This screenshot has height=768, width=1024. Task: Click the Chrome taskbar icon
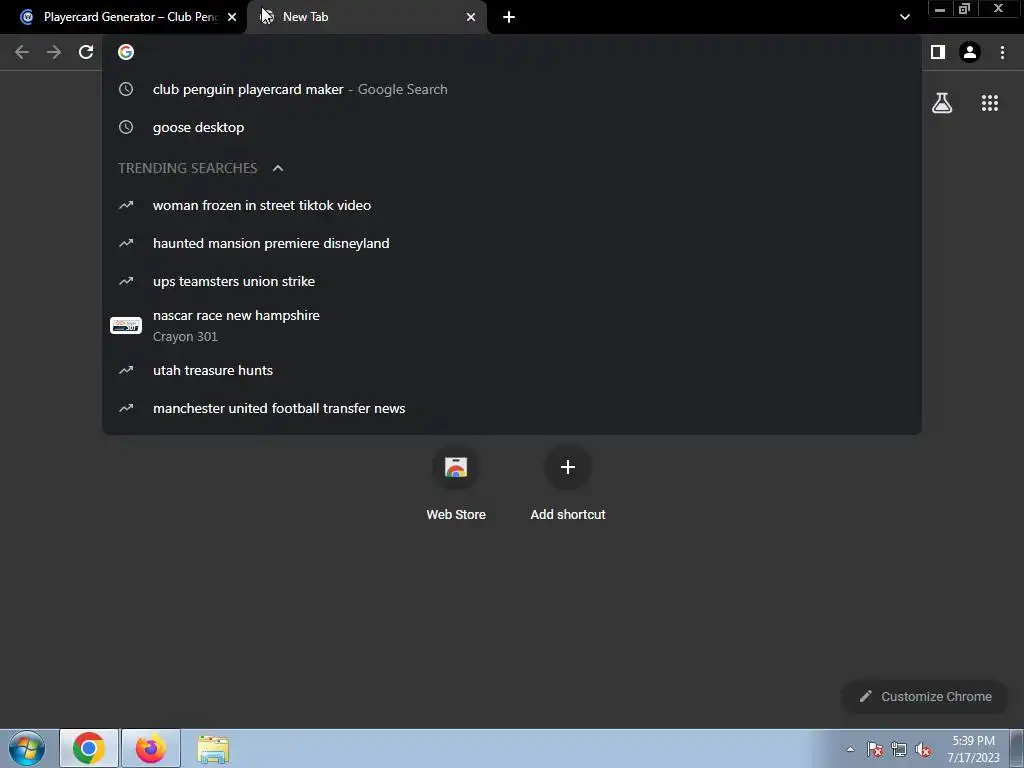89,748
